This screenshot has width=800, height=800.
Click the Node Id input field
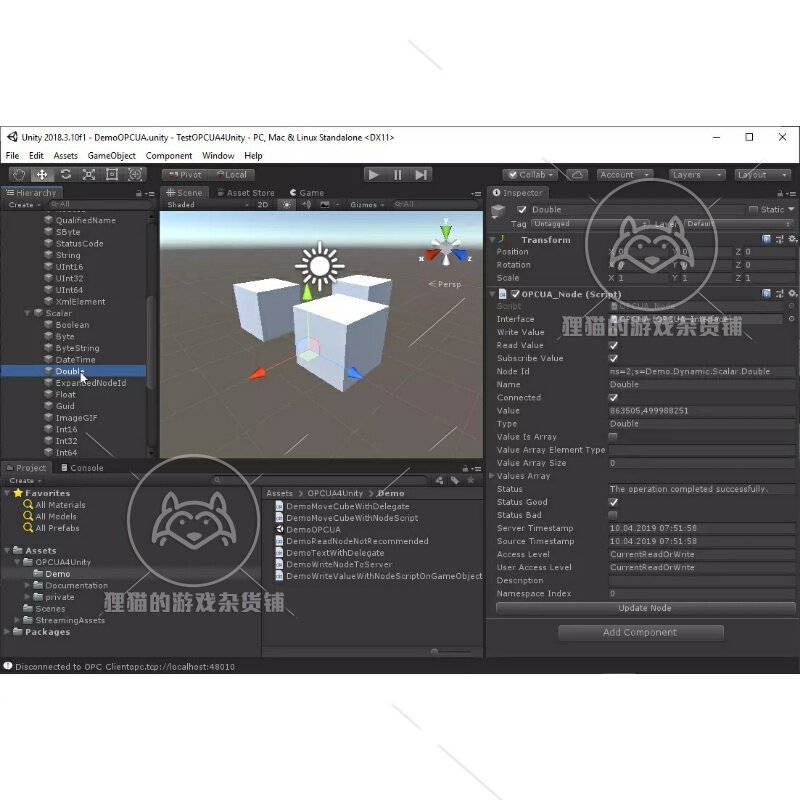click(x=701, y=372)
